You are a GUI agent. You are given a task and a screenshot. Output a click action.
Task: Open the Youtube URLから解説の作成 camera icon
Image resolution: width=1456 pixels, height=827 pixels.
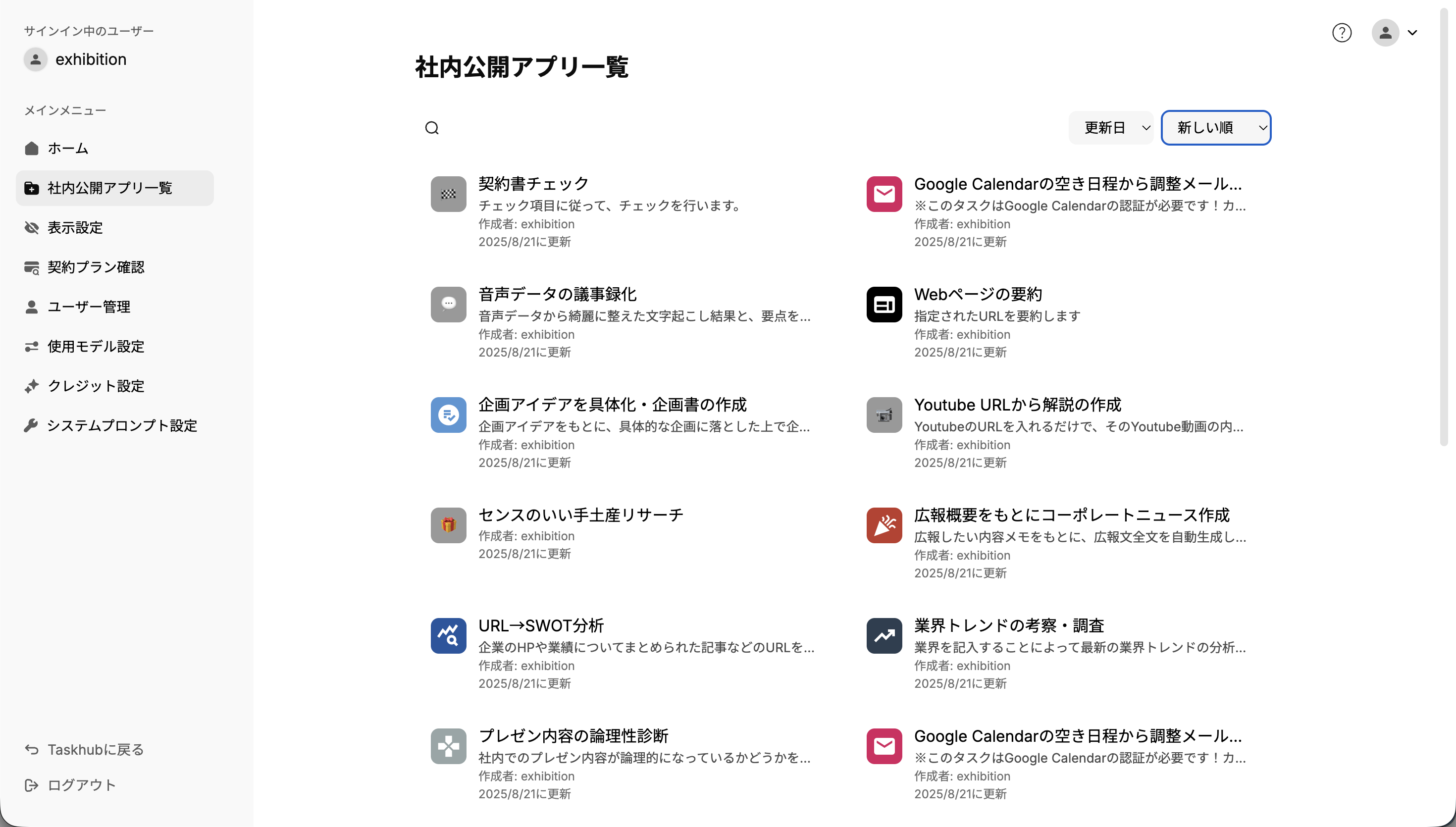(x=884, y=415)
